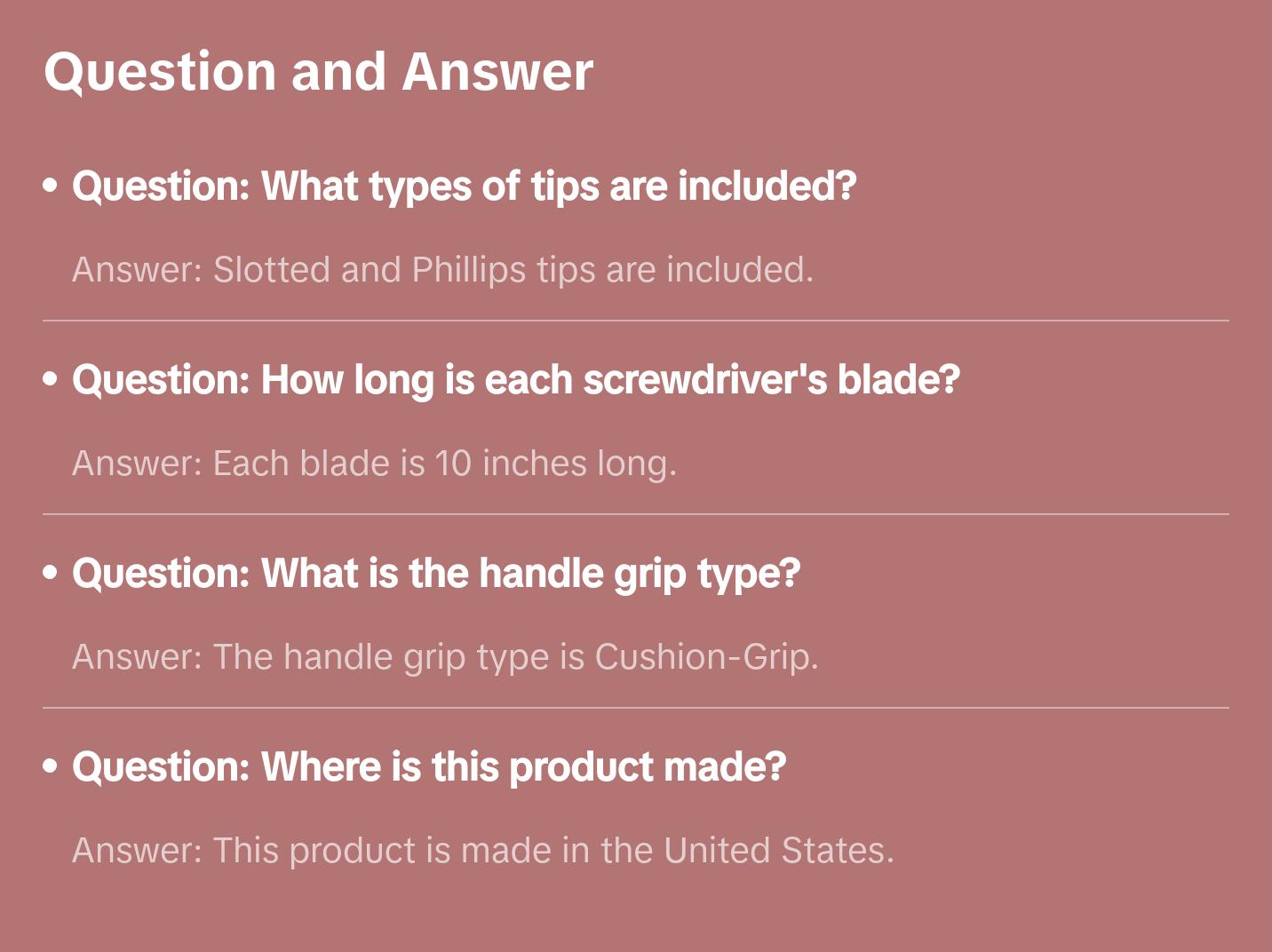The width and height of the screenshot is (1272, 952).
Task: Click the bullet before the tips question
Action: (x=51, y=186)
